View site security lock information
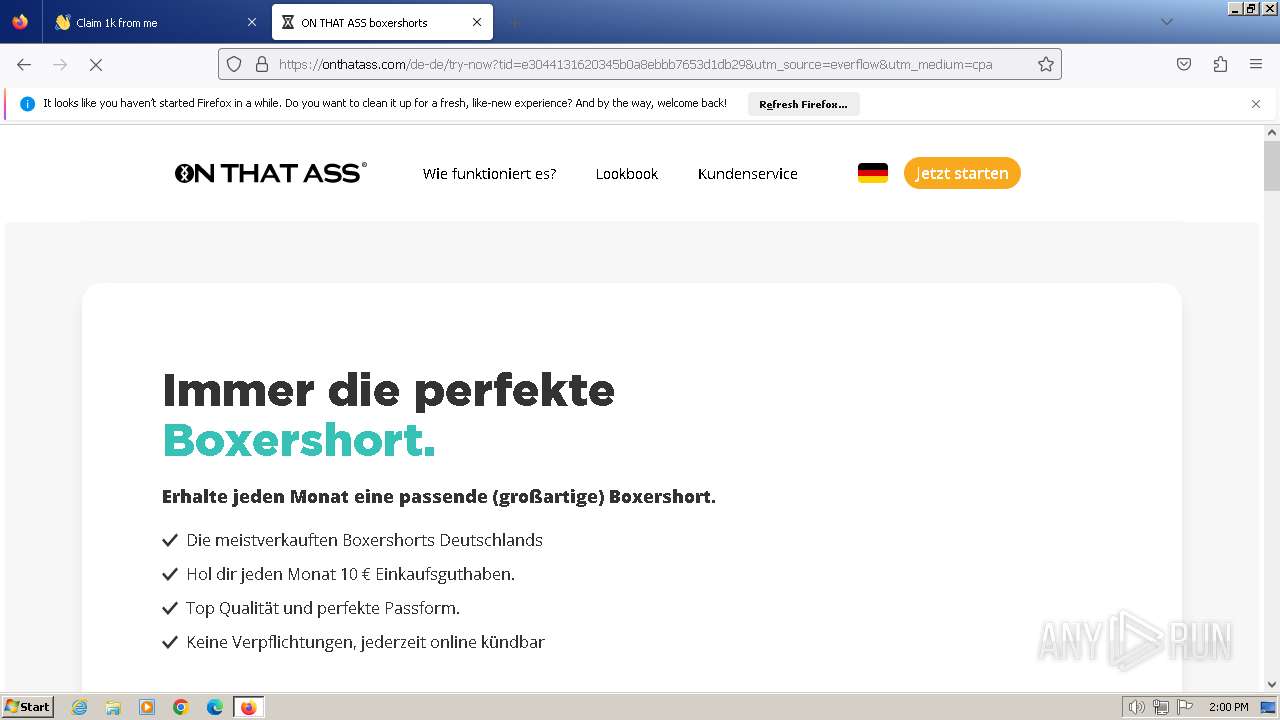Viewport: 1280px width, 720px height. (x=262, y=64)
